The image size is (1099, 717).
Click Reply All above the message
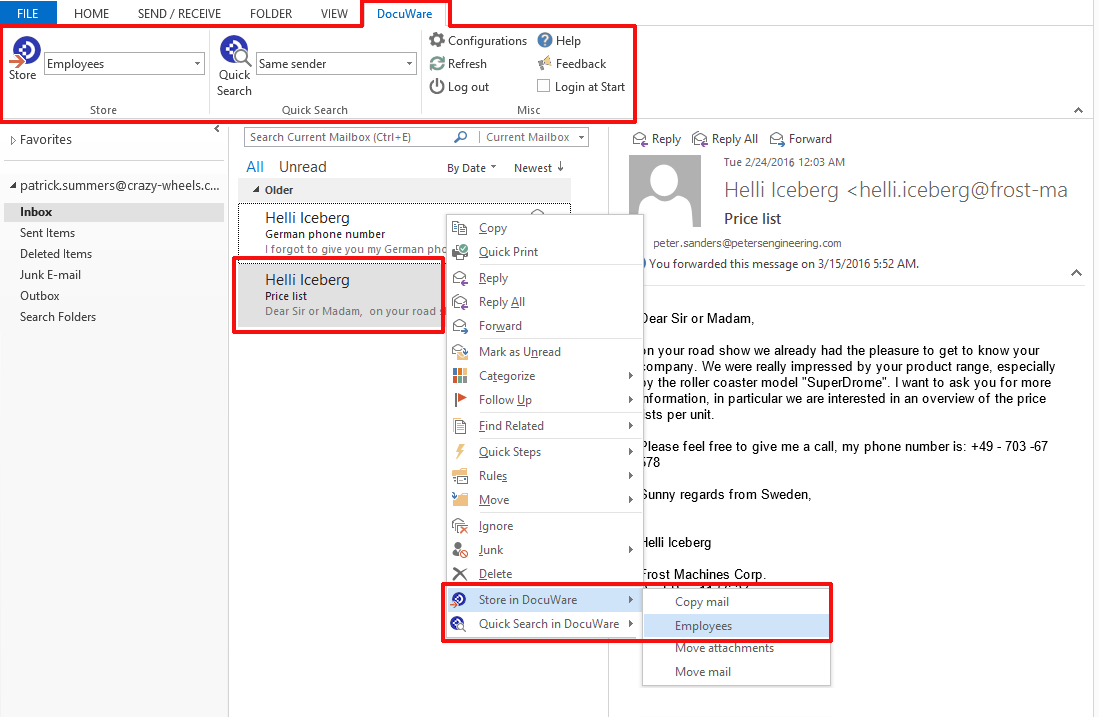724,138
